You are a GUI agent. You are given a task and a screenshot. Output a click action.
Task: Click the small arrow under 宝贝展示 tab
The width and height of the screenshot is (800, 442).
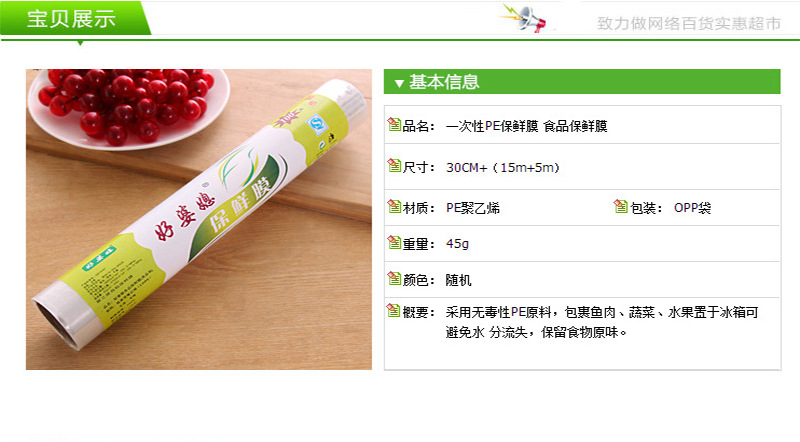point(80,43)
